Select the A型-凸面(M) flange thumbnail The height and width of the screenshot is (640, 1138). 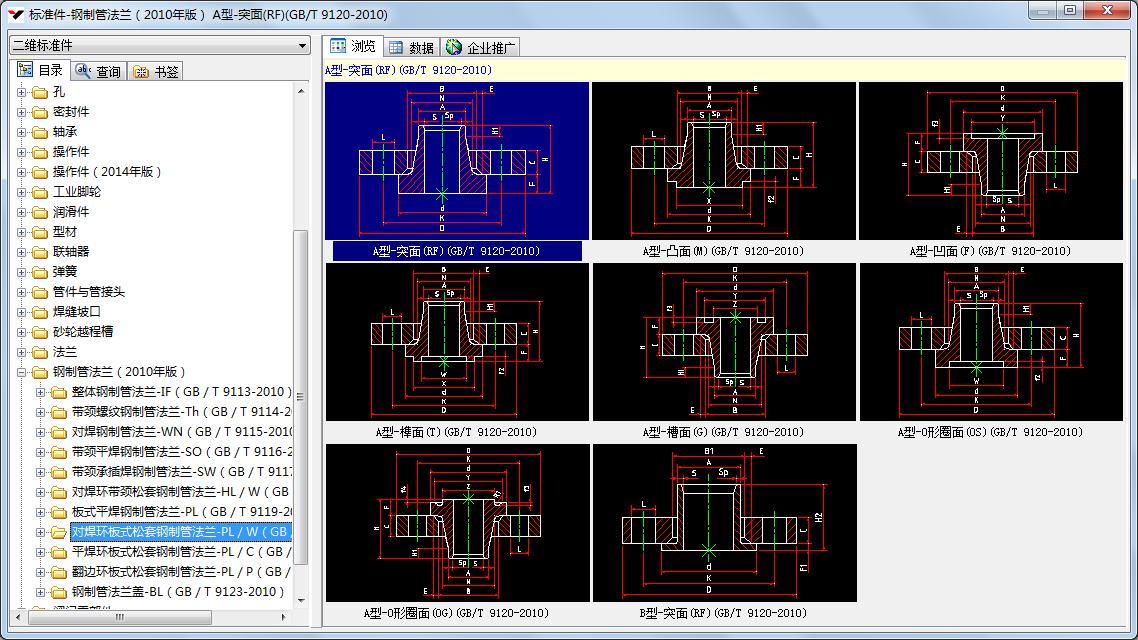coord(723,161)
